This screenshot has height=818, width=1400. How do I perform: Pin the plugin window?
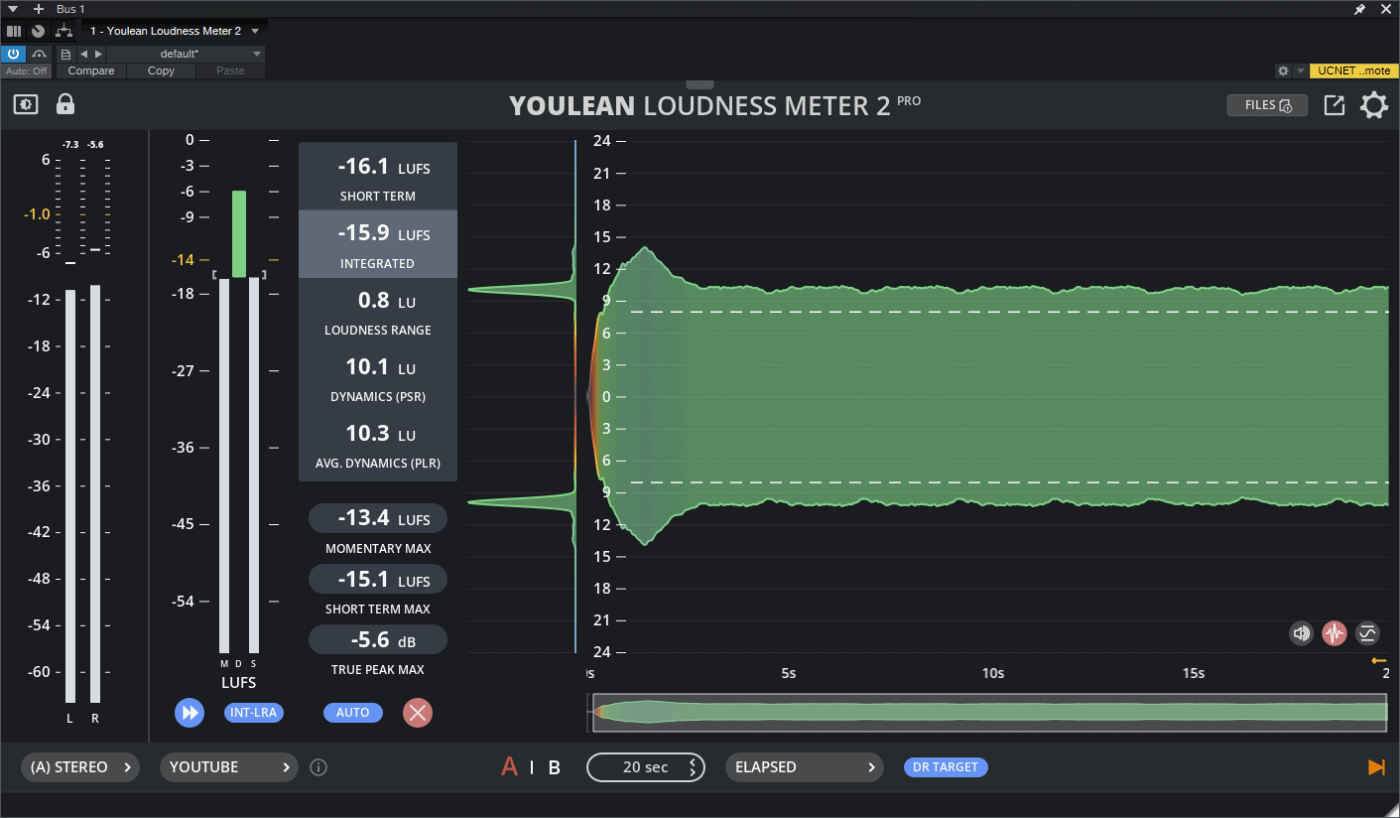click(x=1360, y=9)
